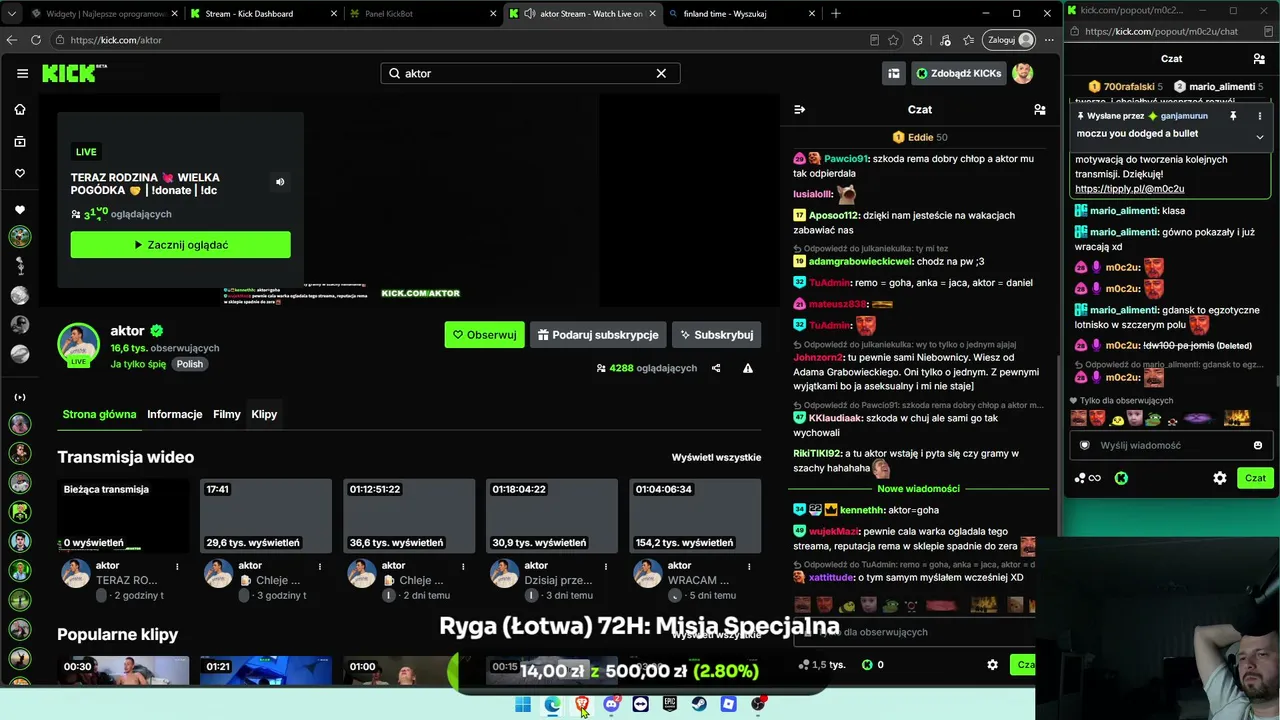The width and height of the screenshot is (1280, 720).
Task: Click Podaruj subskrypcje button
Action: (x=598, y=335)
